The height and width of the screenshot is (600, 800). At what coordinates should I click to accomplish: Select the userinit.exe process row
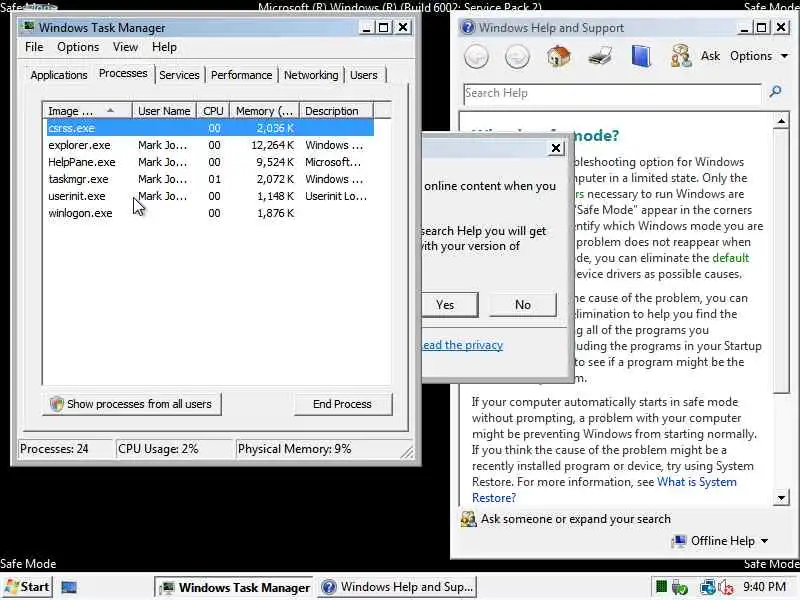point(210,196)
